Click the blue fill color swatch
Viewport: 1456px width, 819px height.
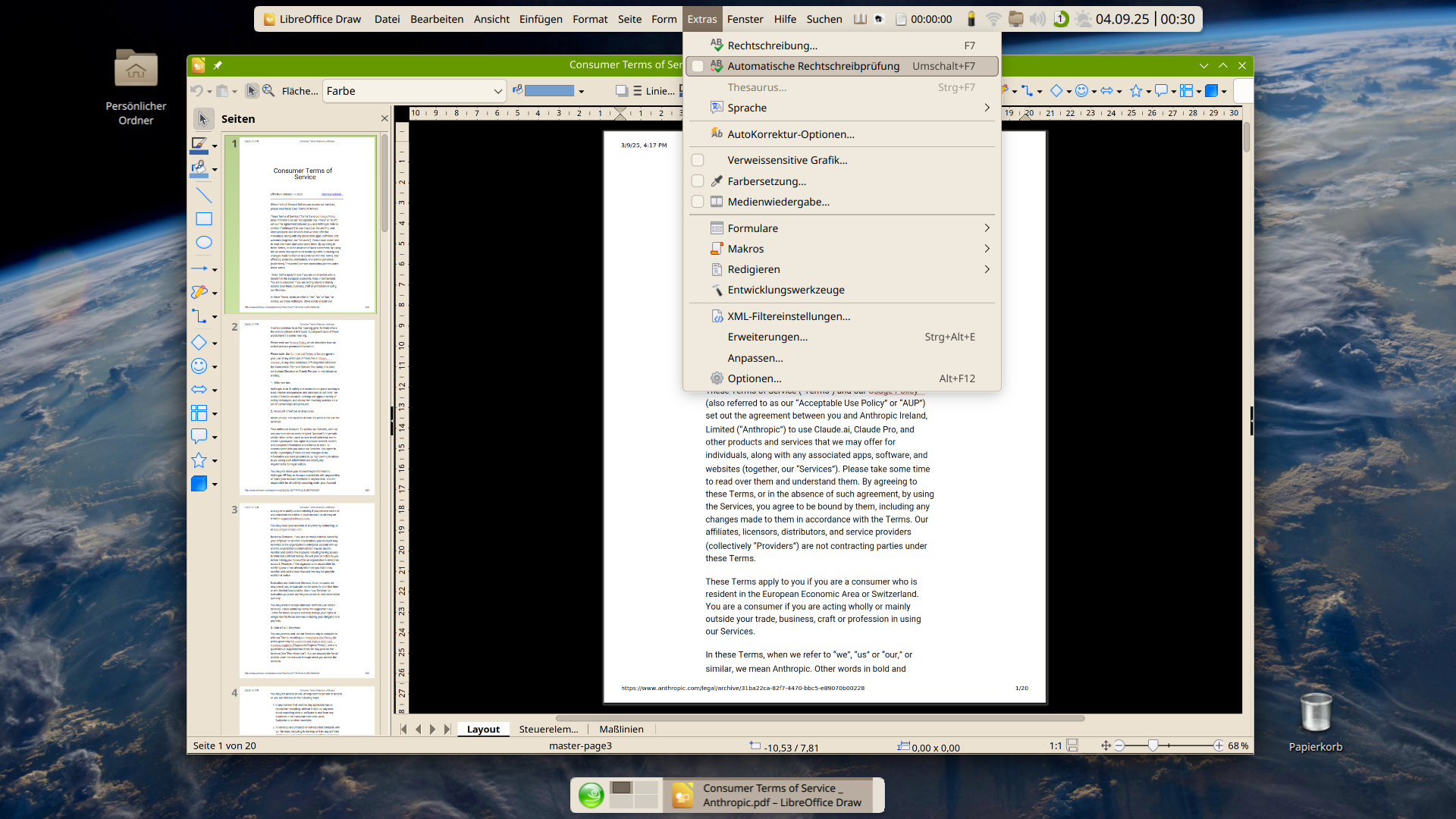point(549,91)
